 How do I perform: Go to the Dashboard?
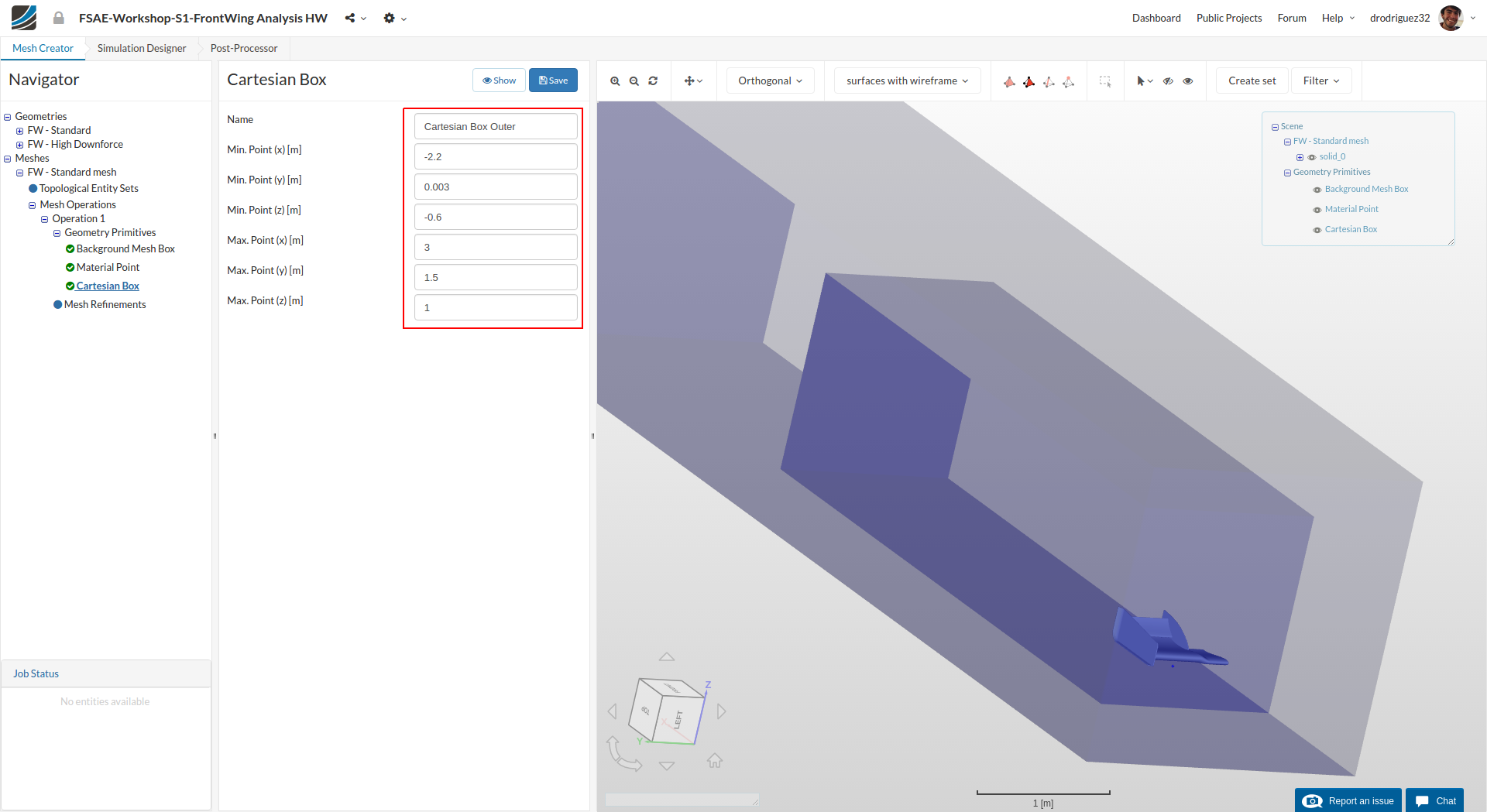pyautogui.click(x=1156, y=18)
